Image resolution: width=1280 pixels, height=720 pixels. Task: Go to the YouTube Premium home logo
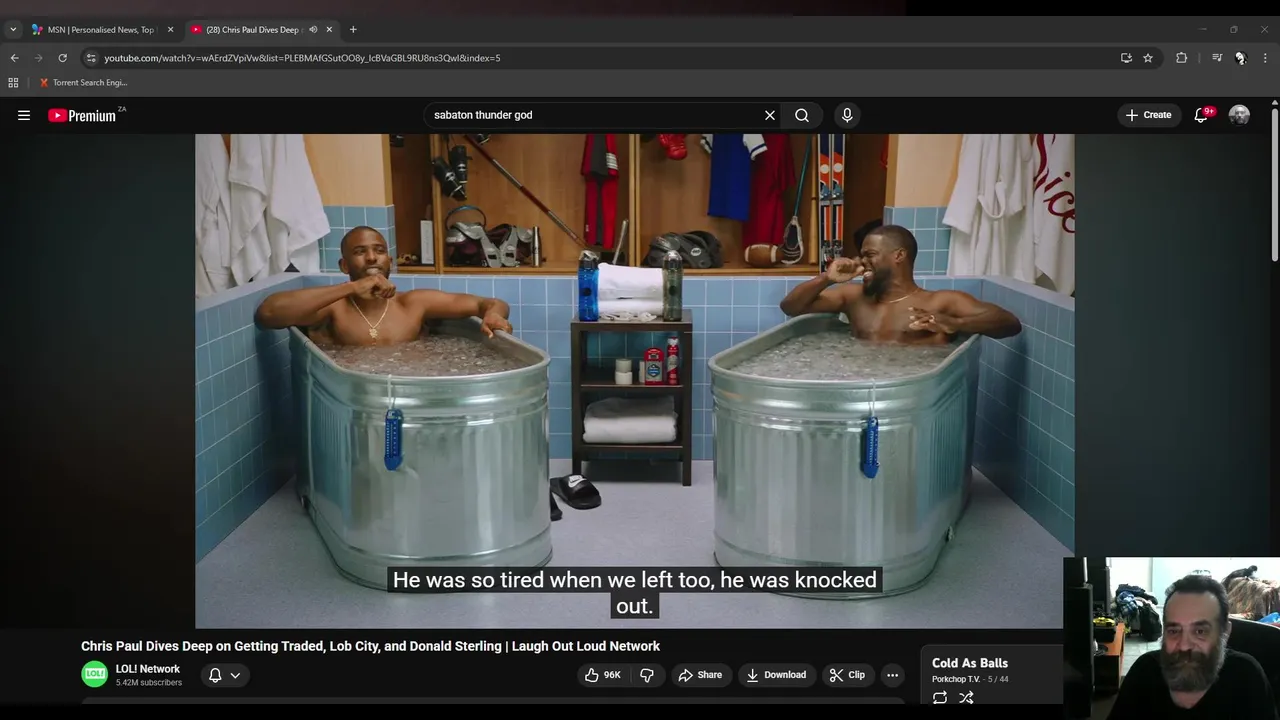[84, 115]
